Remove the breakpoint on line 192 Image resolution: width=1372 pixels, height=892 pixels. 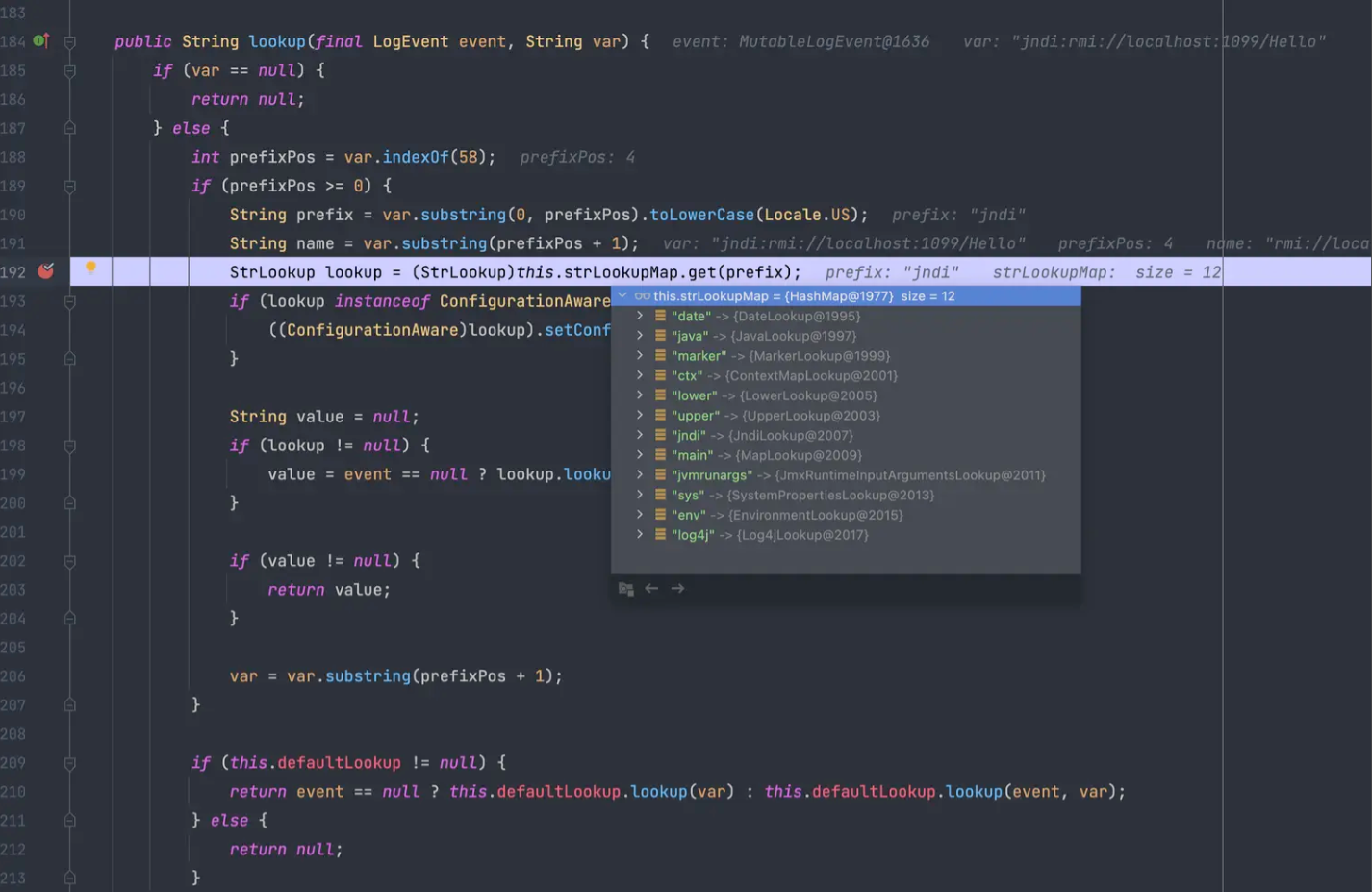point(45,271)
